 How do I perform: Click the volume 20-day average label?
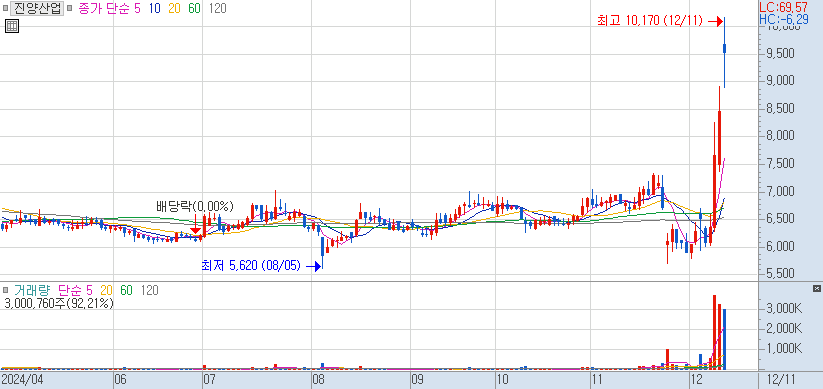tap(107, 290)
